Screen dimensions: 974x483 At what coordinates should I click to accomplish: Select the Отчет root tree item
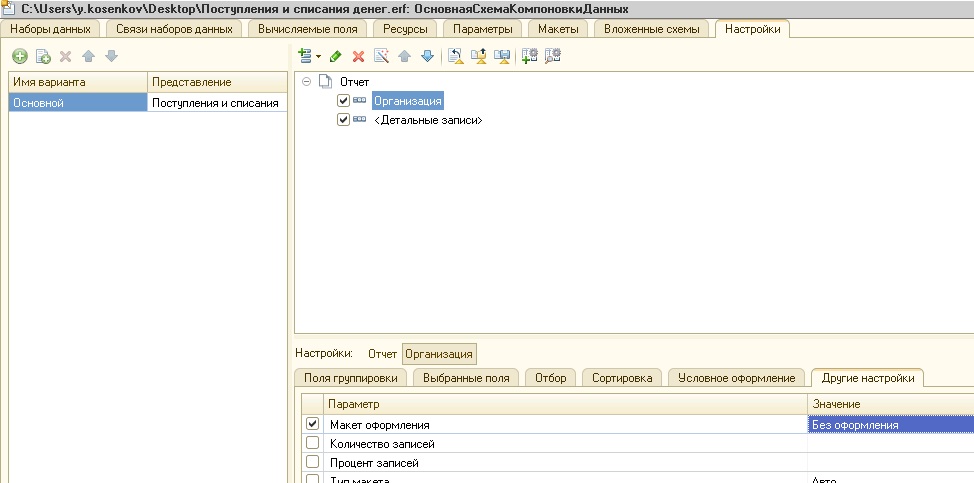354,81
